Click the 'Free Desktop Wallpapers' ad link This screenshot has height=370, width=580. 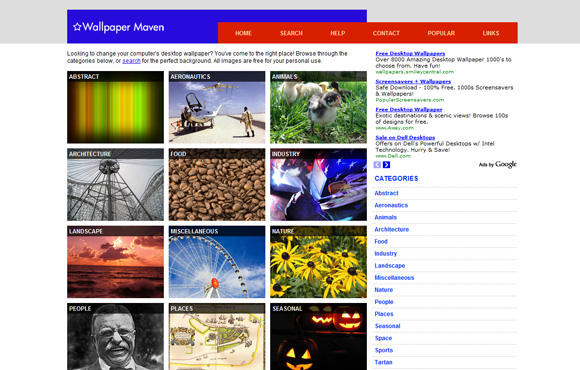(410, 53)
